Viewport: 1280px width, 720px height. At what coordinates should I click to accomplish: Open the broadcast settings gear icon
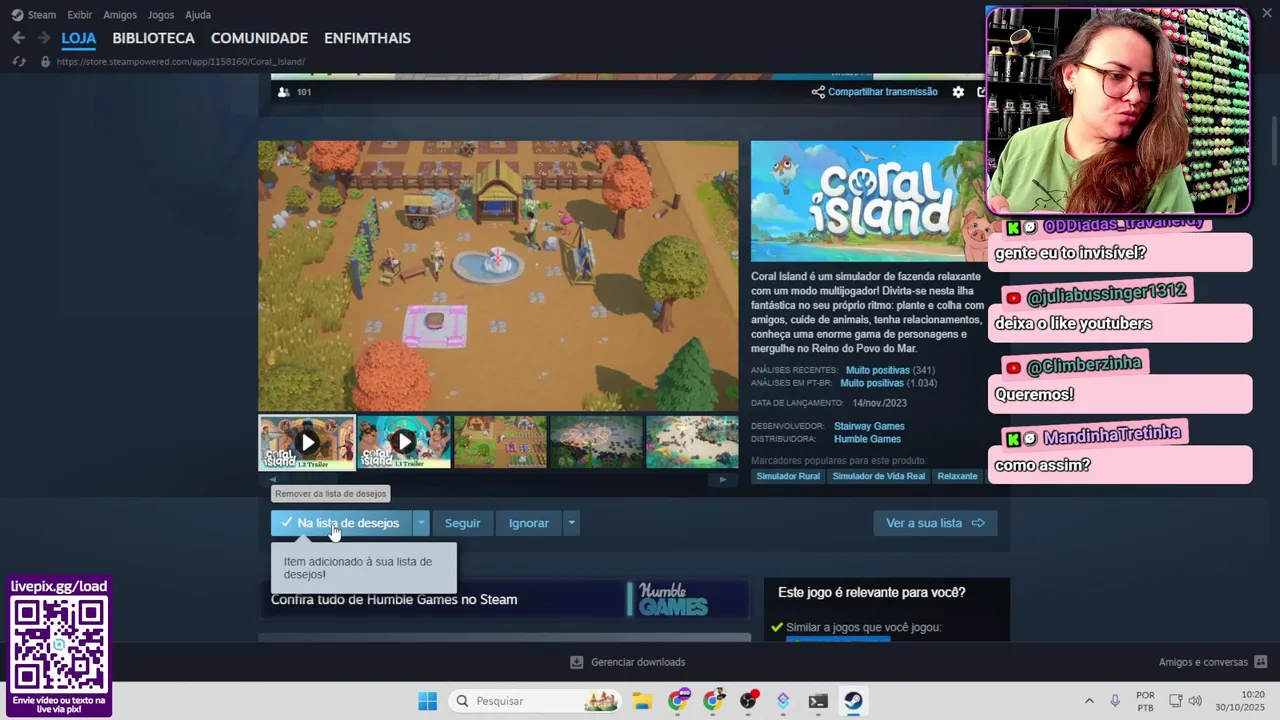(x=958, y=92)
